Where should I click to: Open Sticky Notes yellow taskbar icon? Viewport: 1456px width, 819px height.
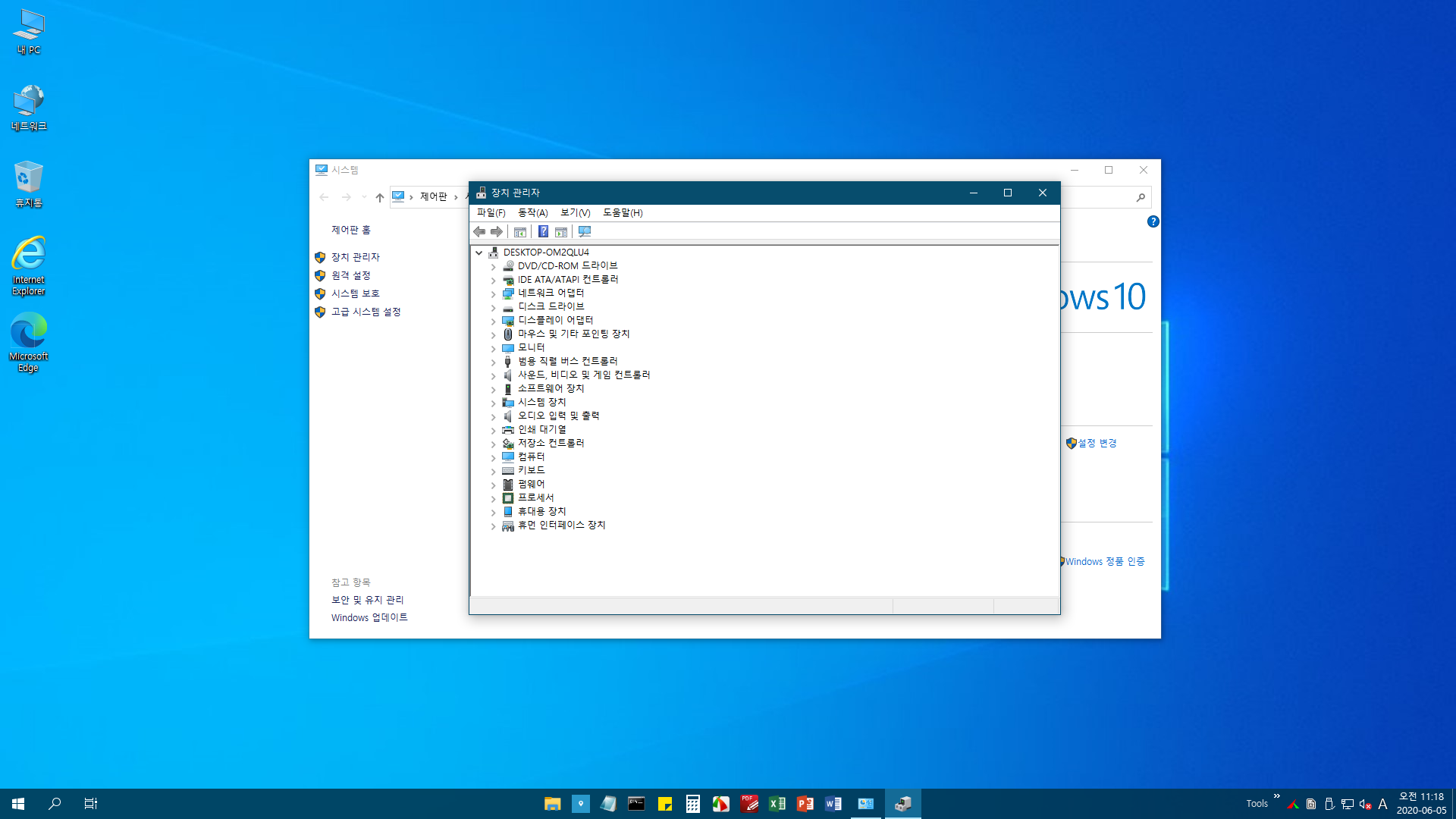664,804
